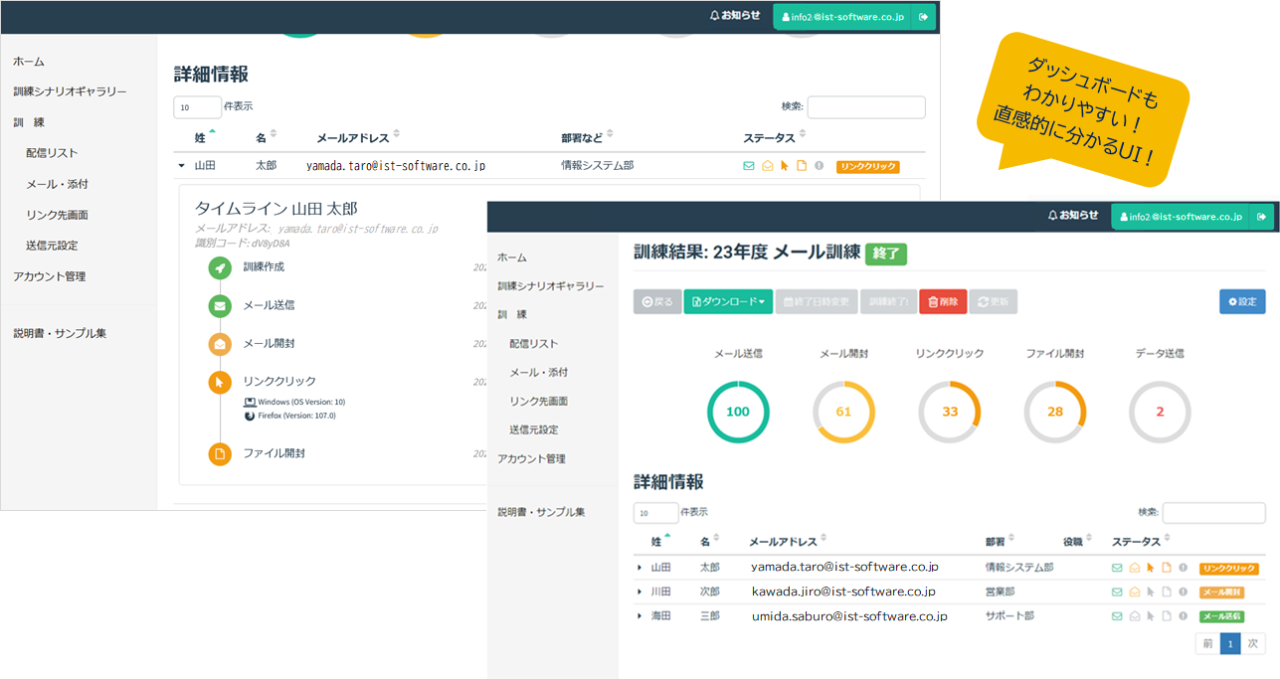Open メール・添付 in back window sidebar

click(x=57, y=184)
